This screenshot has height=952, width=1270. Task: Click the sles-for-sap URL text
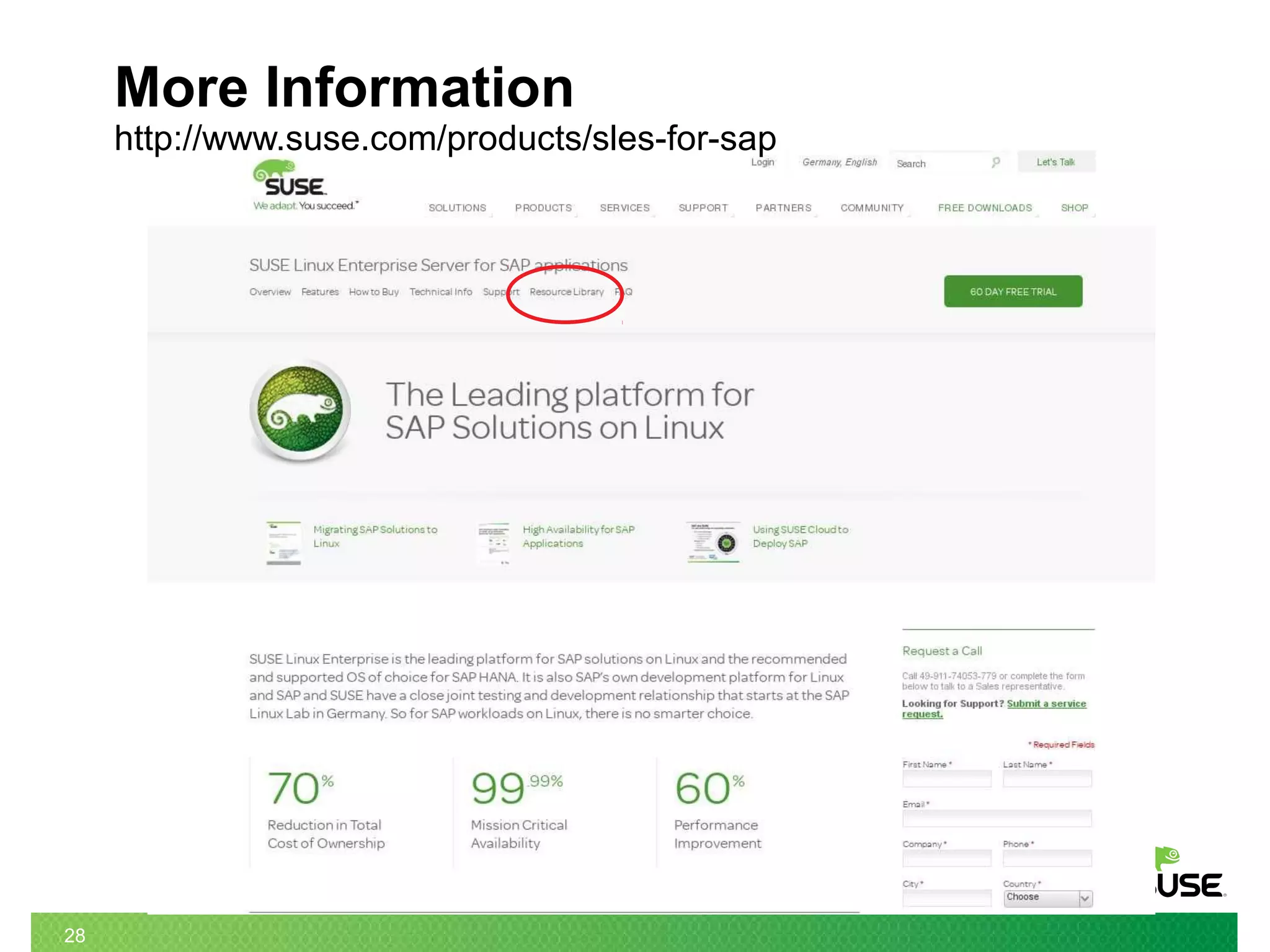point(445,138)
